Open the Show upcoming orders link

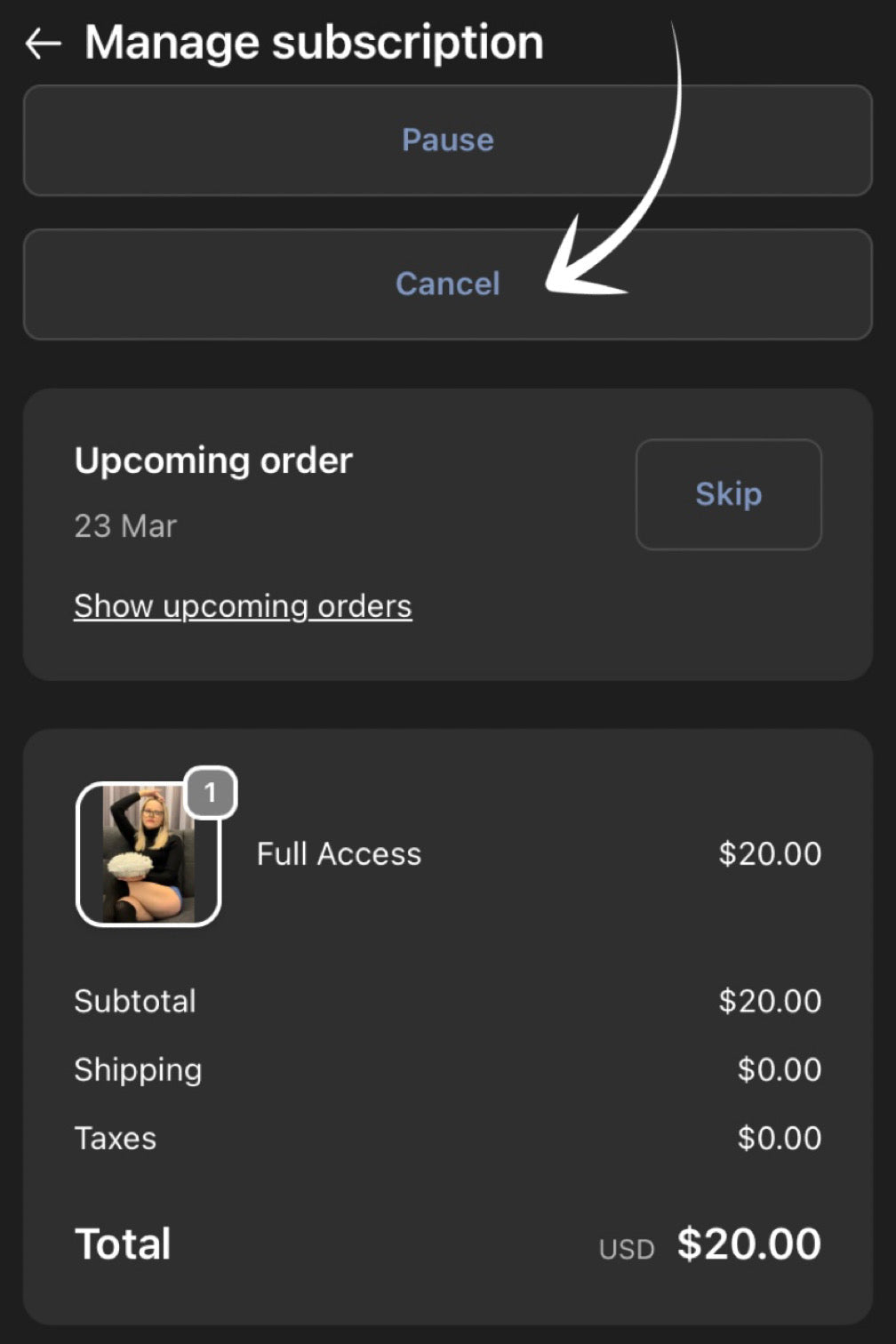(243, 606)
